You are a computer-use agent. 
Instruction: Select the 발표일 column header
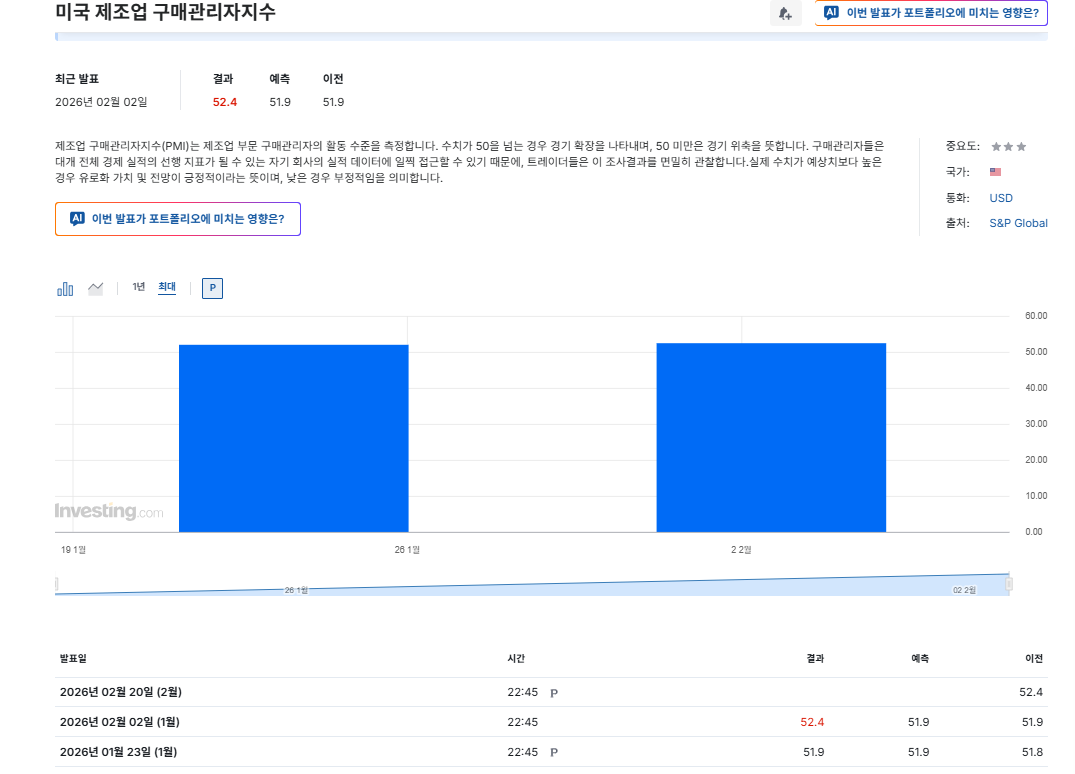pos(74,658)
